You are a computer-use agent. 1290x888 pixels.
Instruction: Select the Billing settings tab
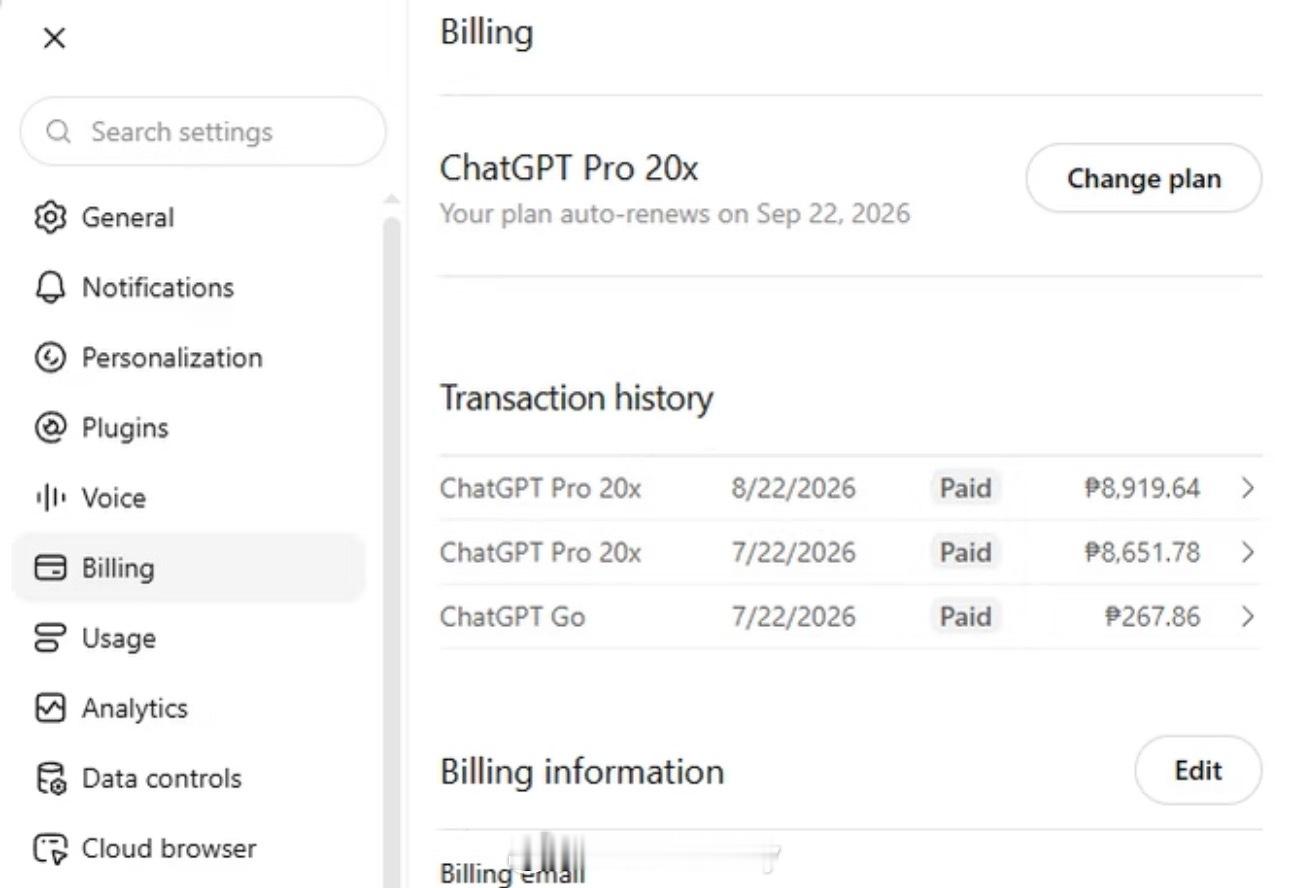pos(189,568)
